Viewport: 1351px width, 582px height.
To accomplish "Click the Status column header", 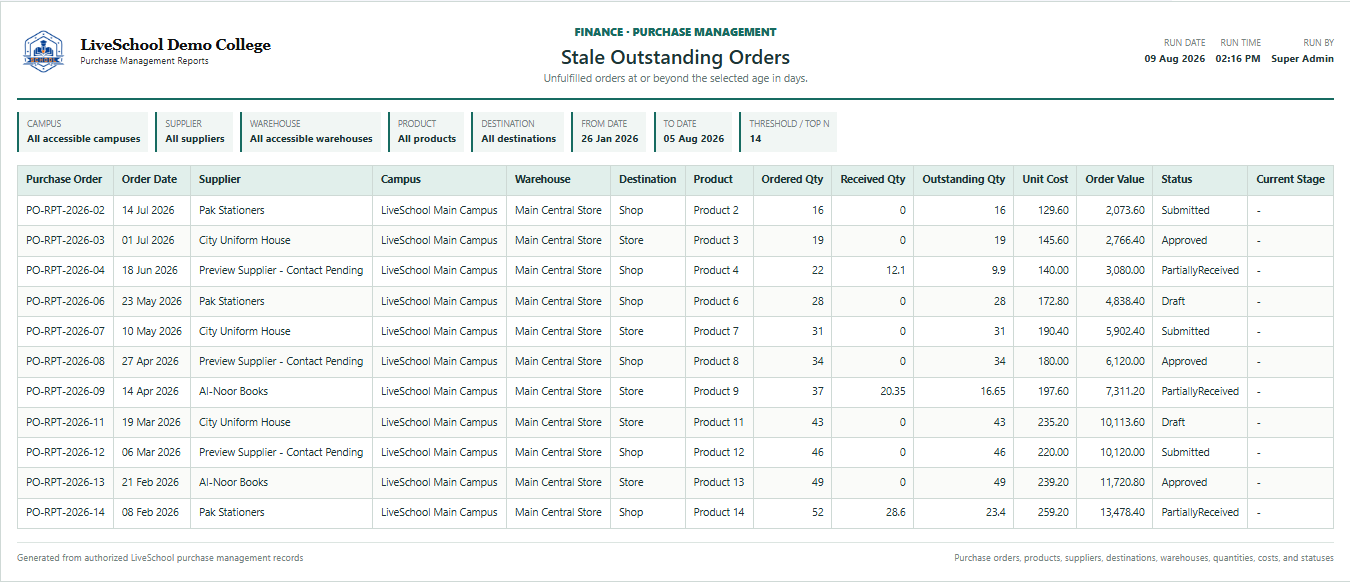I will pos(1199,180).
